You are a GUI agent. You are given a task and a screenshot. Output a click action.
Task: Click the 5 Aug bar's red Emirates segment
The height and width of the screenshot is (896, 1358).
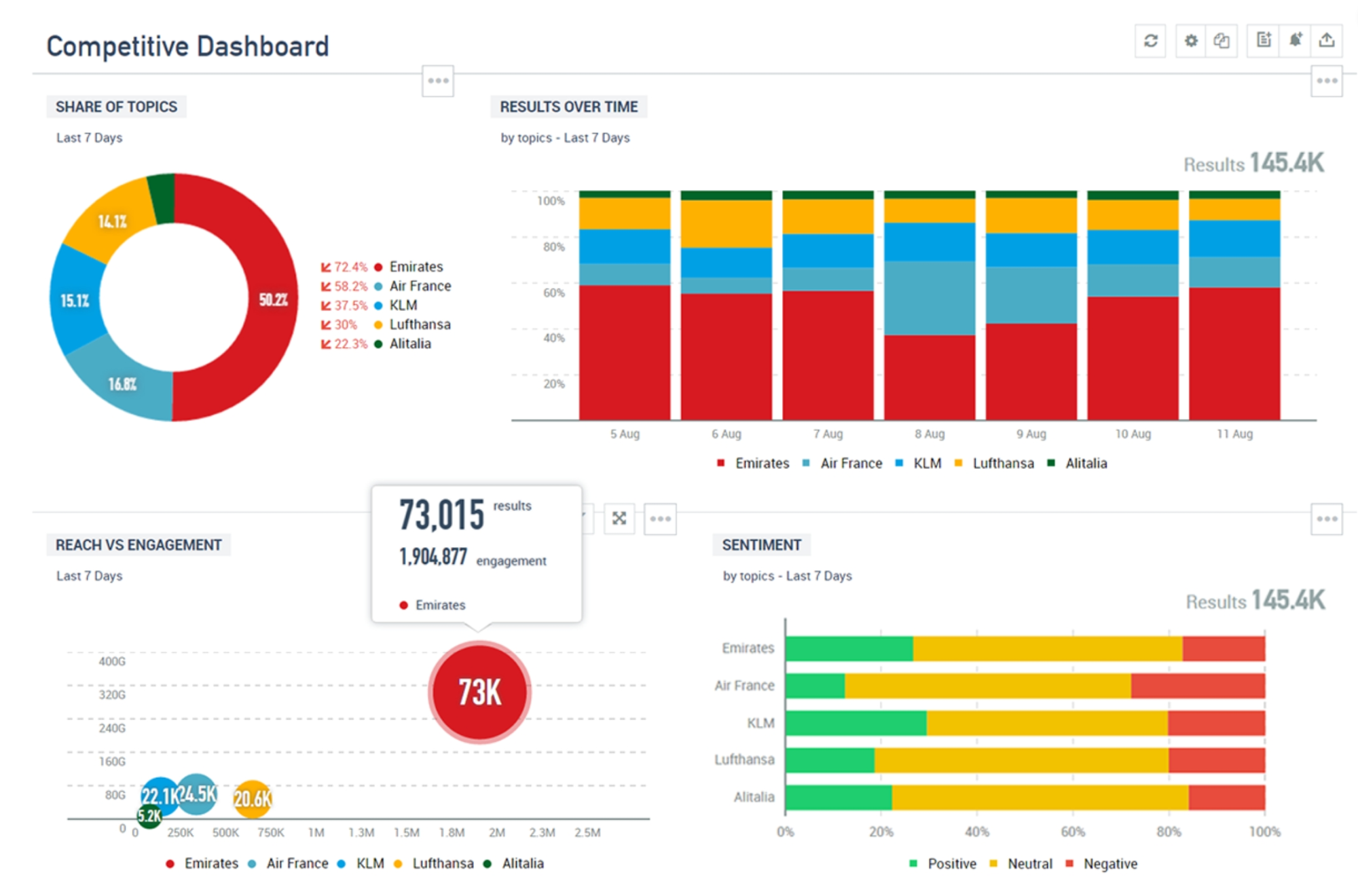[625, 352]
